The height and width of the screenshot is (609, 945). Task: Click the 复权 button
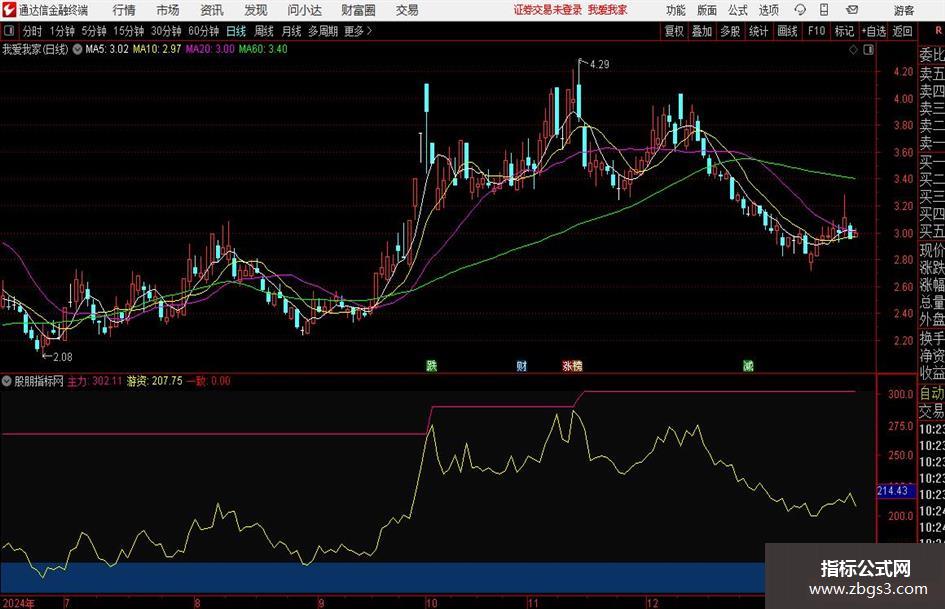point(674,31)
